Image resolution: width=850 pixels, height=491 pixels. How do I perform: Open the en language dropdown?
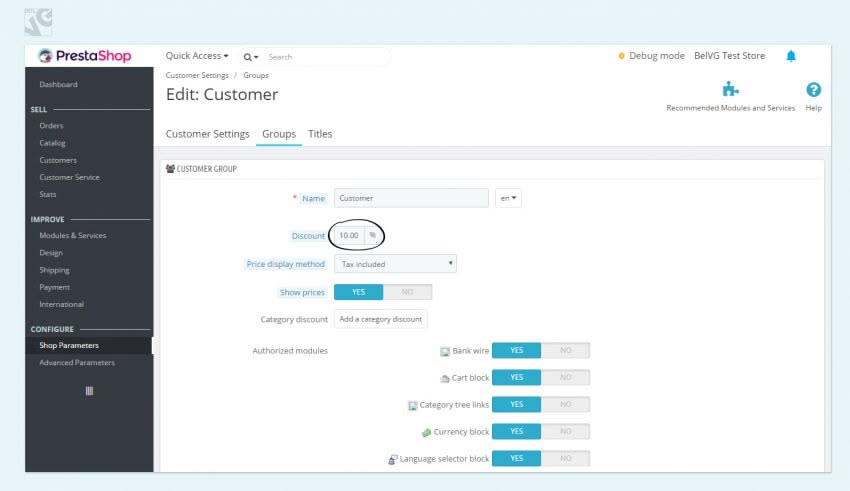click(508, 198)
